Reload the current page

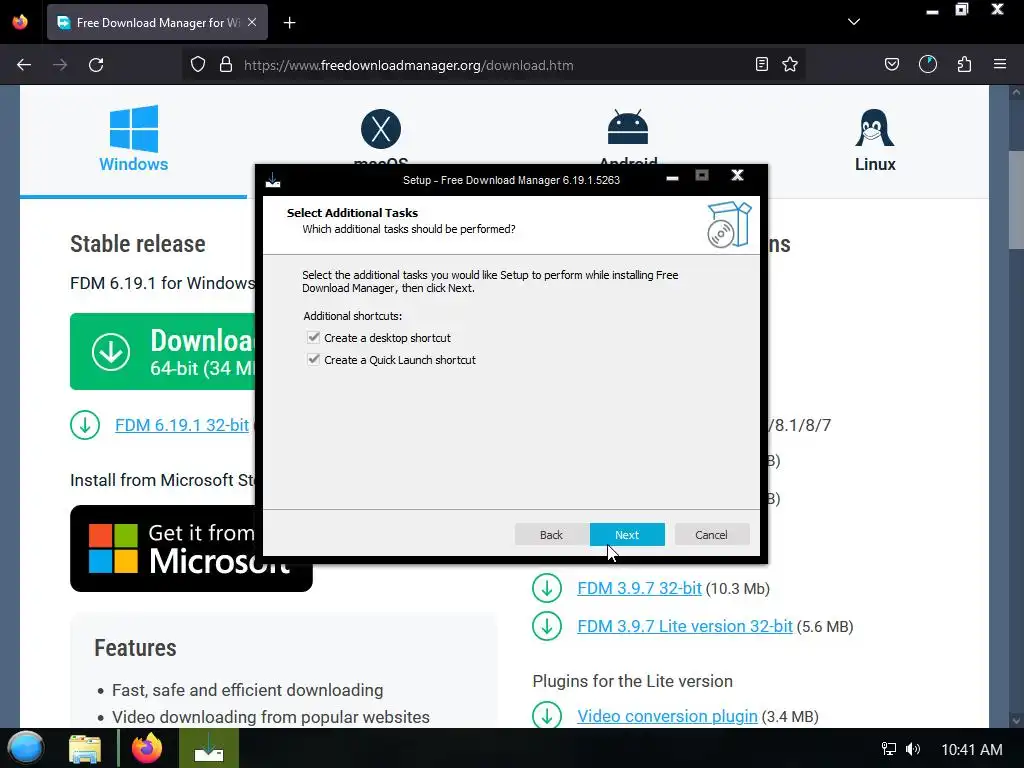point(96,65)
